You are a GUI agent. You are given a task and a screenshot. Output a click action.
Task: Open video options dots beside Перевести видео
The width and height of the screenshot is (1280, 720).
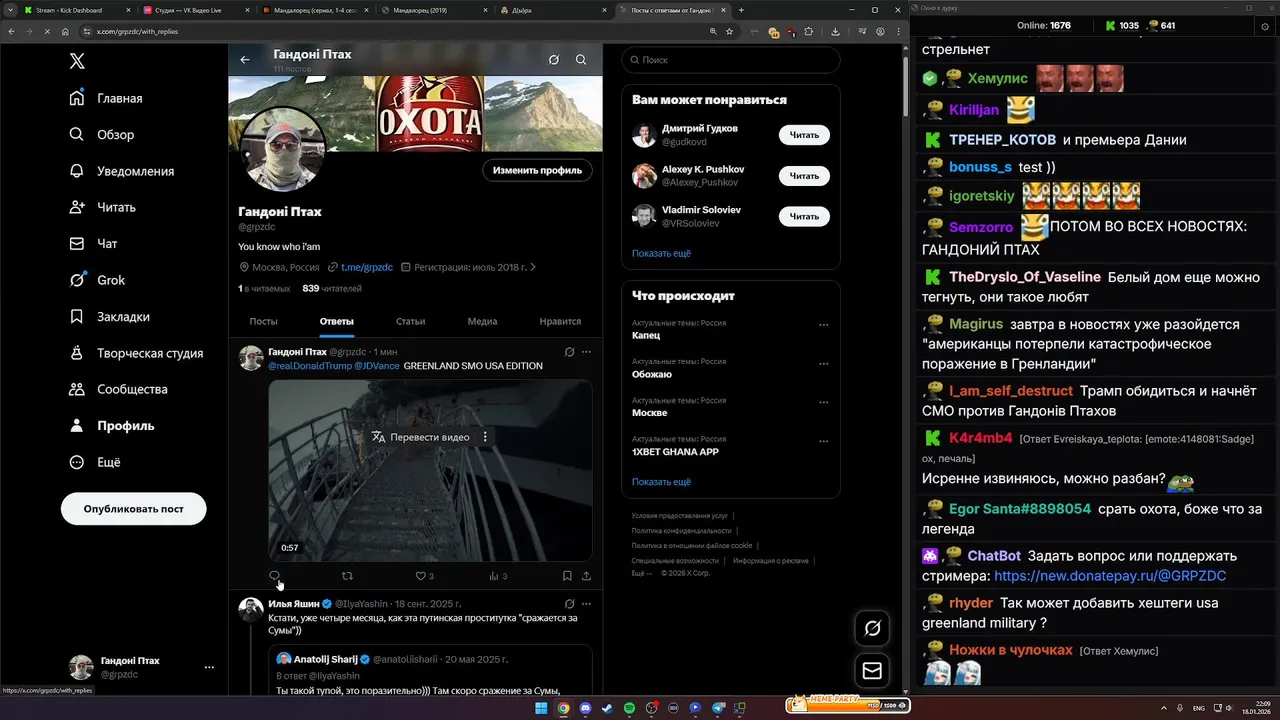click(485, 437)
